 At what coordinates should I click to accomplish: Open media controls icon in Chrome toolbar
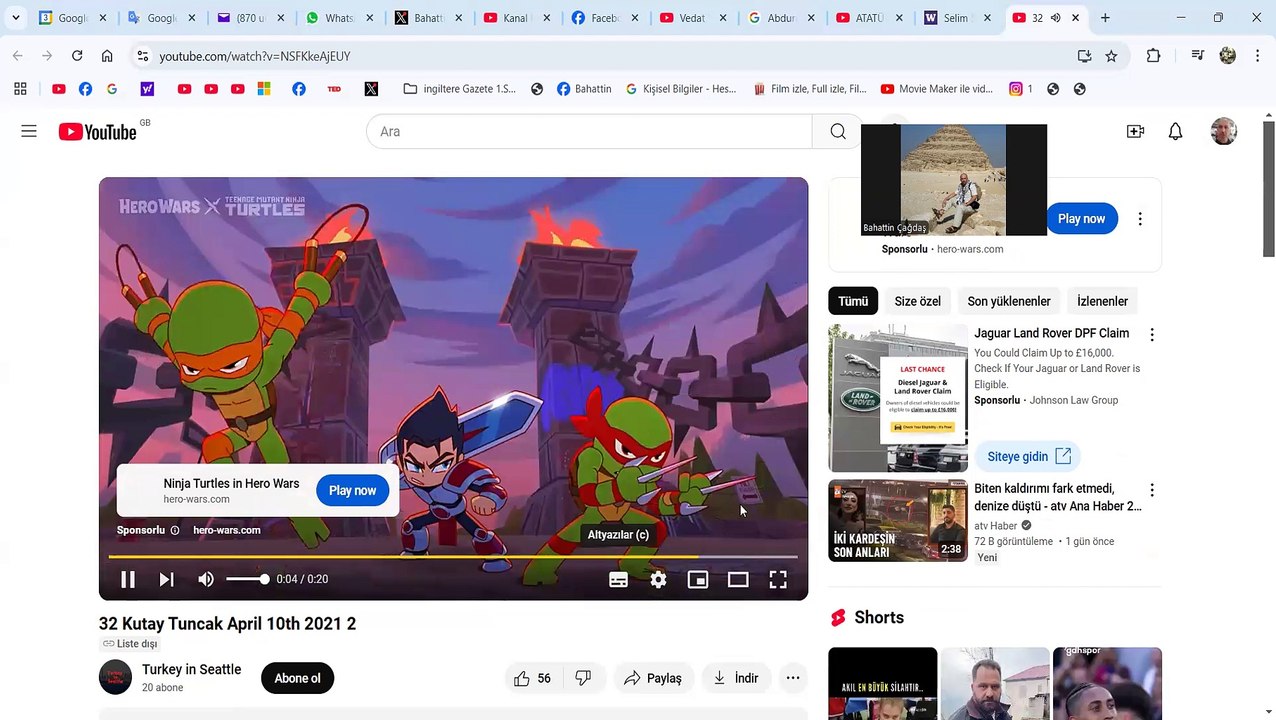(1197, 56)
